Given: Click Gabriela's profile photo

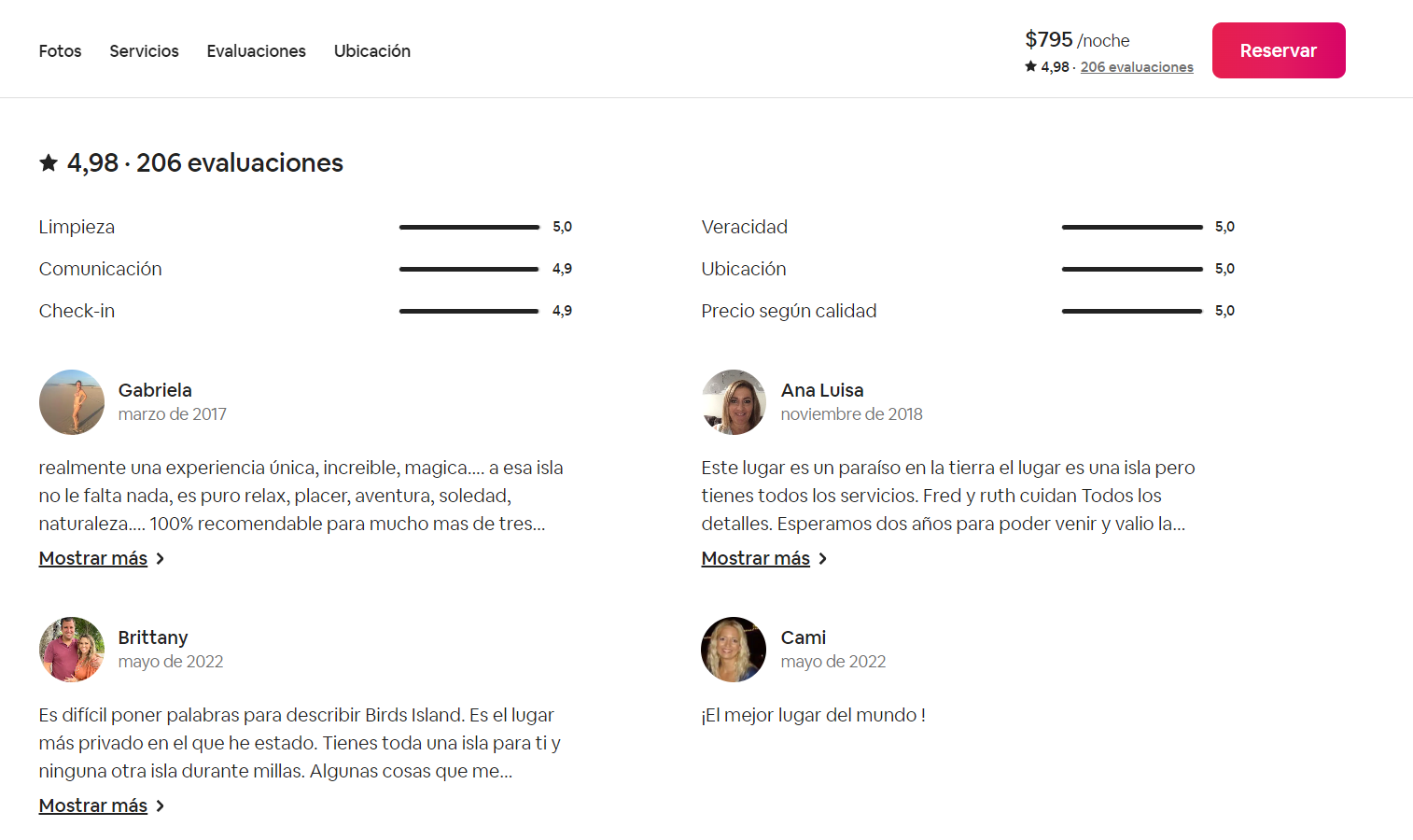Looking at the screenshot, I should pyautogui.click(x=72, y=402).
